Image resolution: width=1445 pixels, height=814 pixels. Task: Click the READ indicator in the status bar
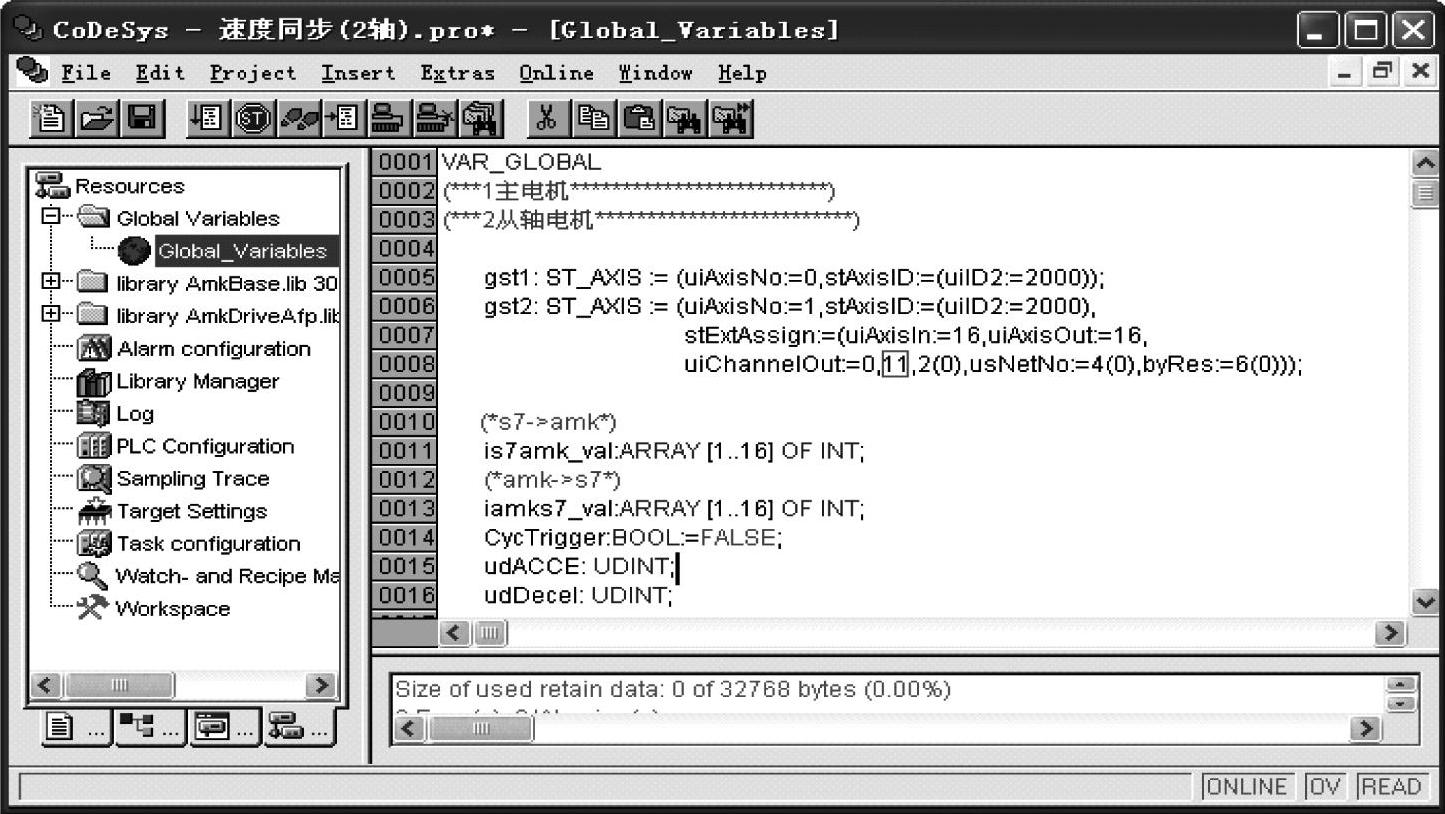(1392, 786)
